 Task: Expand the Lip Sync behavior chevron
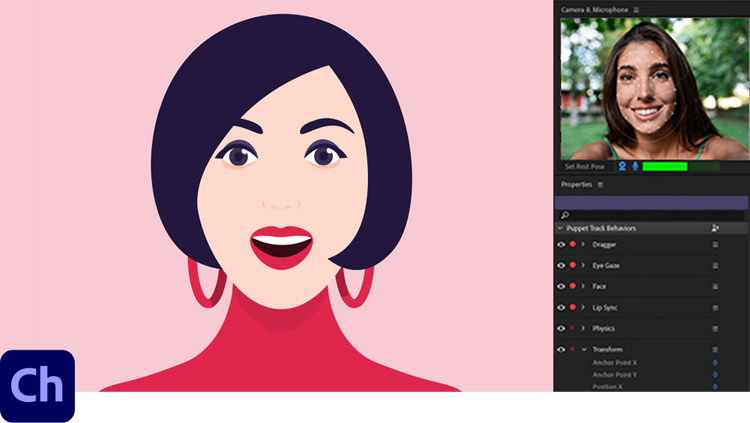tap(583, 308)
